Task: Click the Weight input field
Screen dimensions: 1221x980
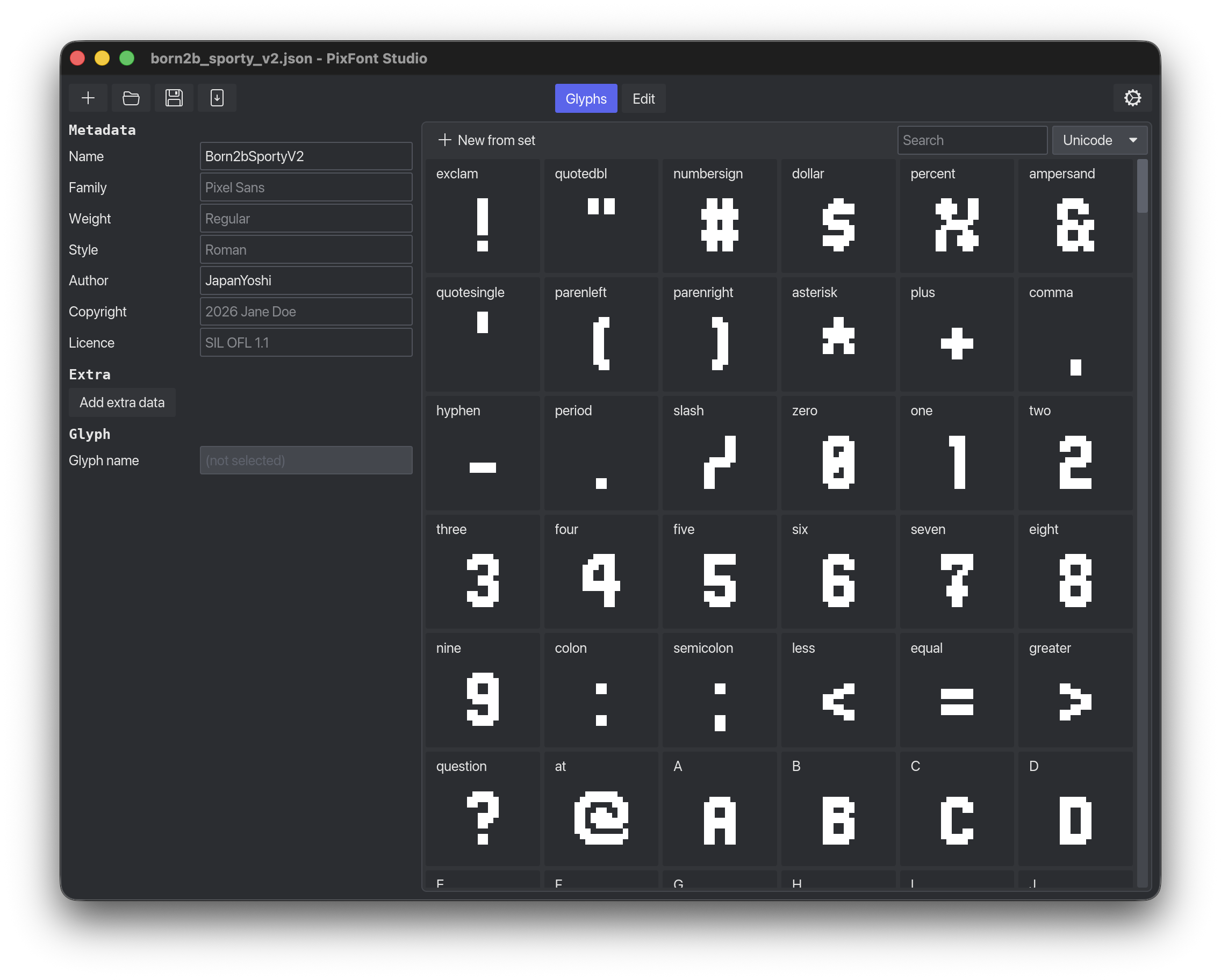Action: point(306,219)
